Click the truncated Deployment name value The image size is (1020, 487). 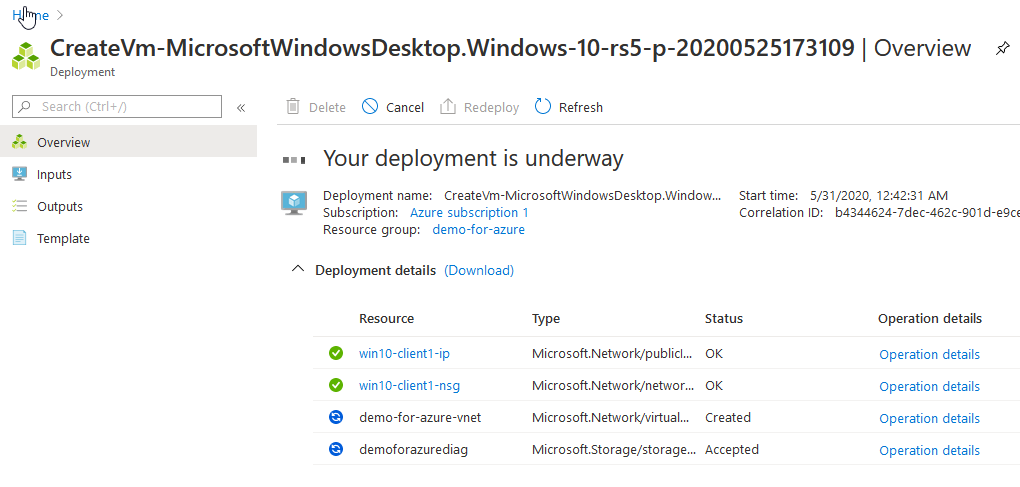(582, 195)
